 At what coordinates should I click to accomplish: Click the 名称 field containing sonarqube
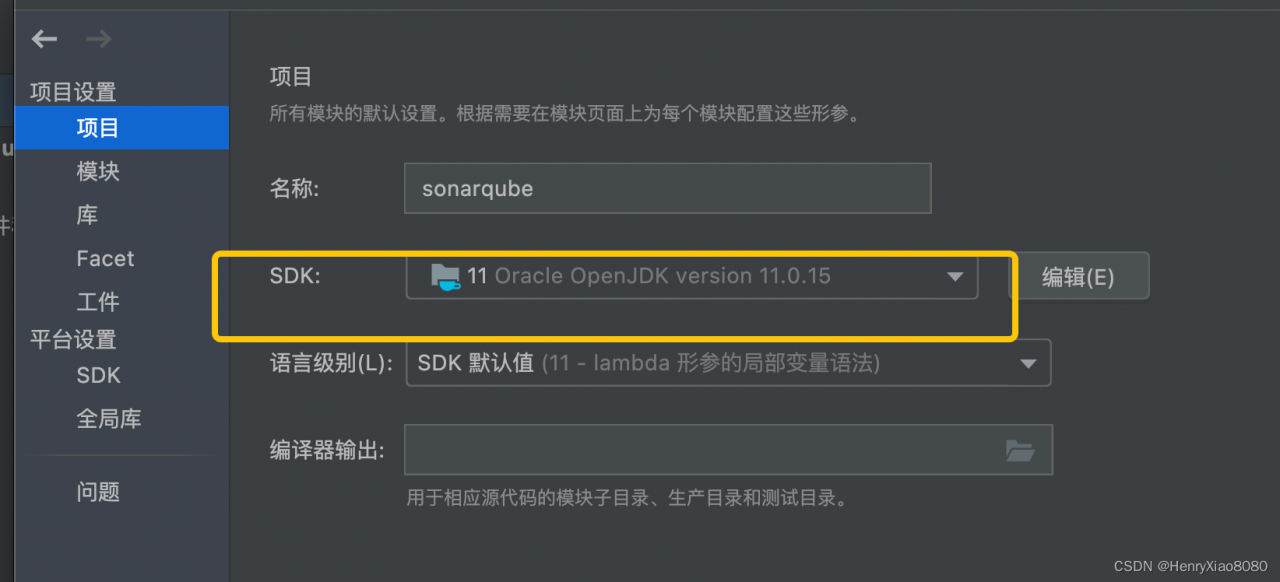(x=668, y=189)
